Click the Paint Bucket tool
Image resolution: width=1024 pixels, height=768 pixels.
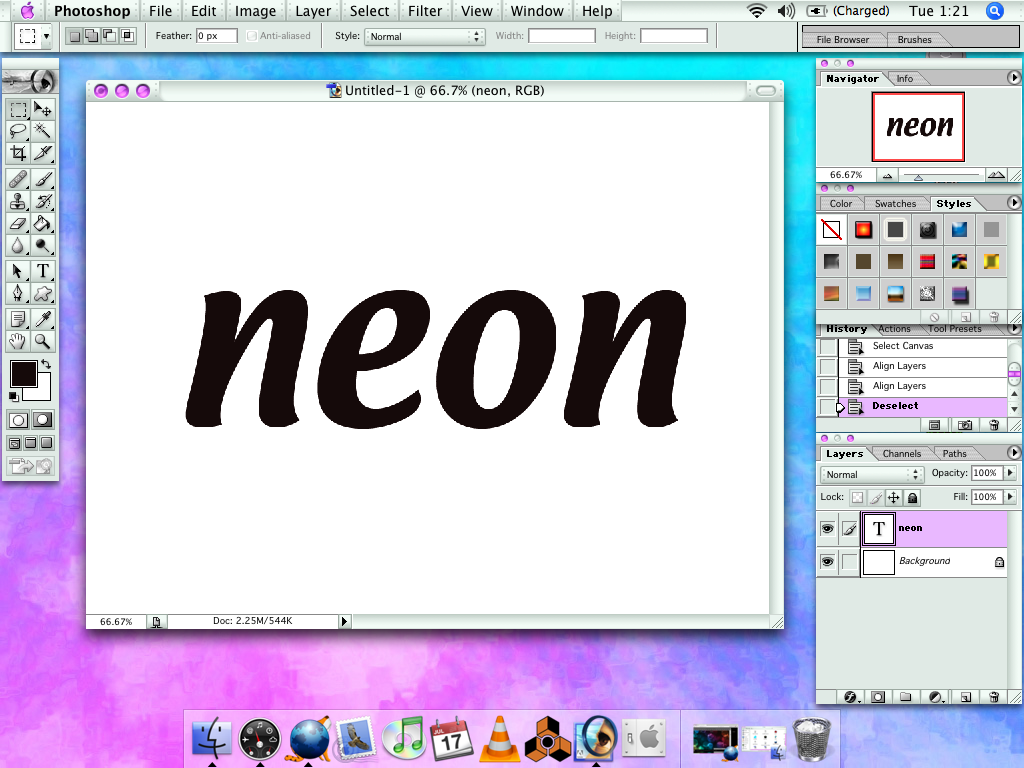click(43, 223)
